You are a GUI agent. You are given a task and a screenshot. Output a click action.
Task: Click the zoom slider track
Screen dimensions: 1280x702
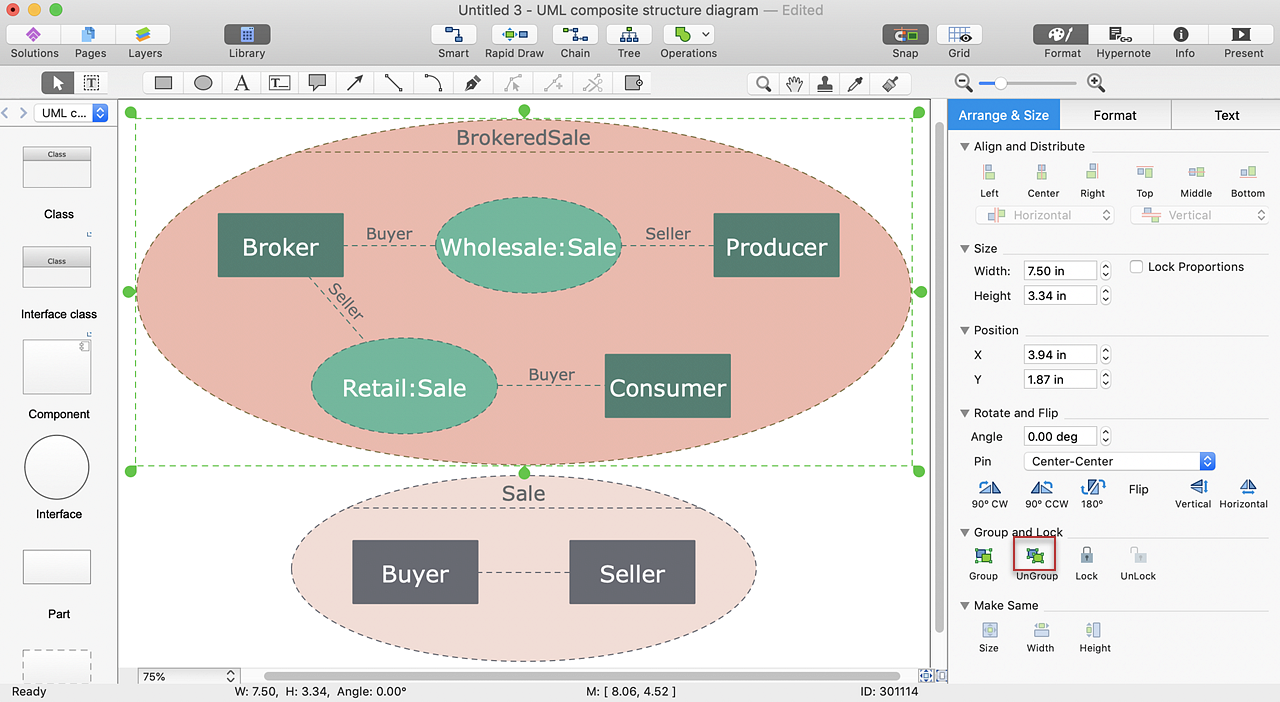pos(1040,84)
